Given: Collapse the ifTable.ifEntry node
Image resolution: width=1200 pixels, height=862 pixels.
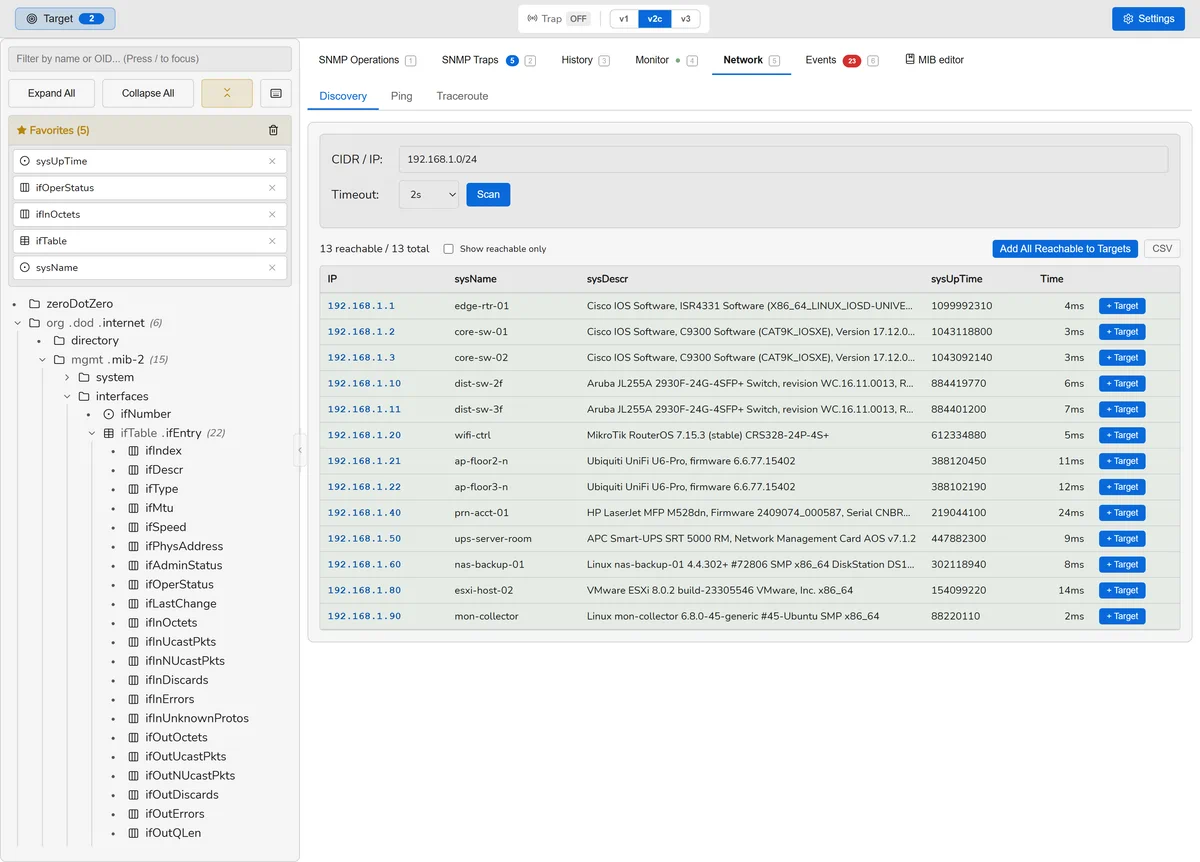Looking at the screenshot, I should (92, 433).
